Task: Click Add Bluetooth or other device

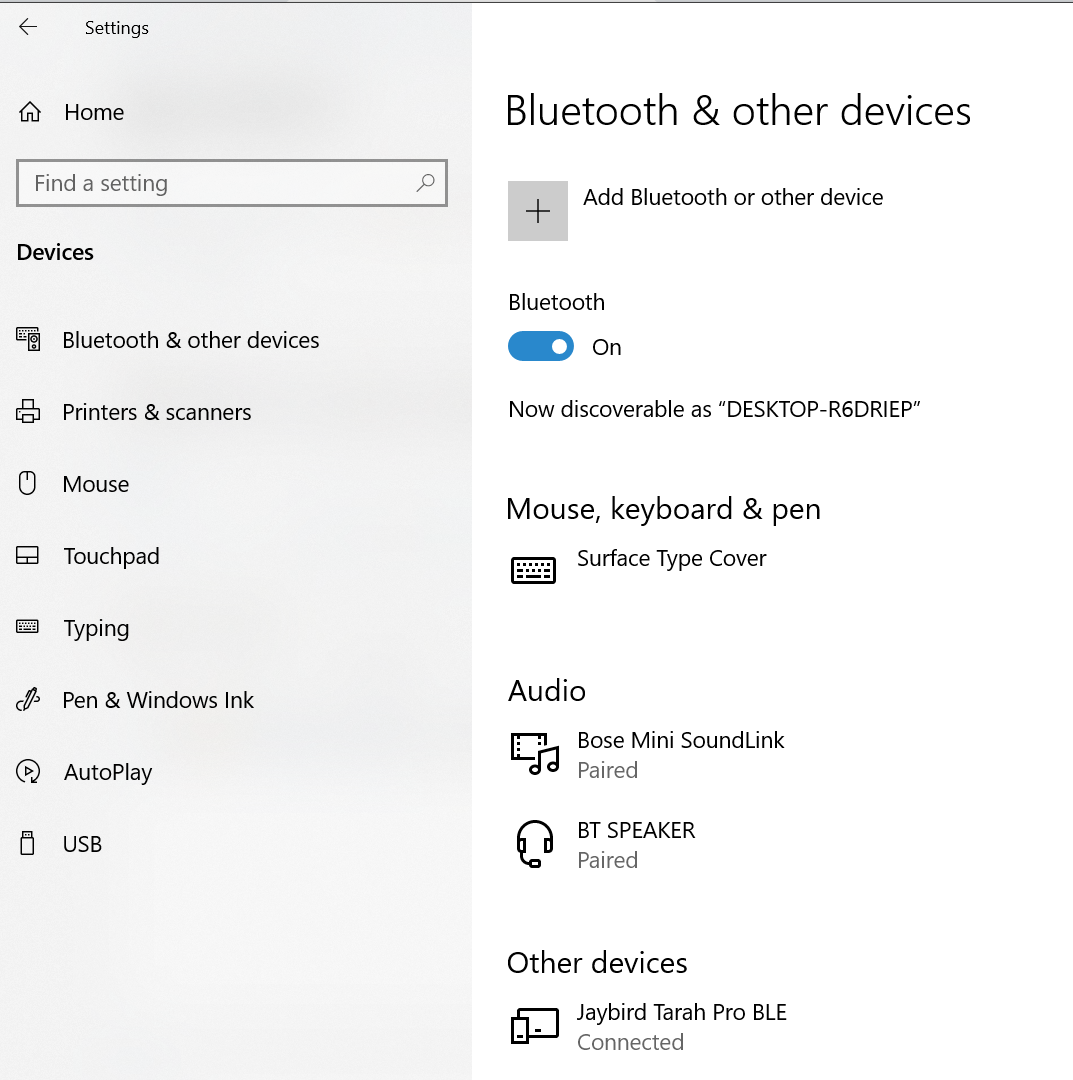Action: pos(733,197)
